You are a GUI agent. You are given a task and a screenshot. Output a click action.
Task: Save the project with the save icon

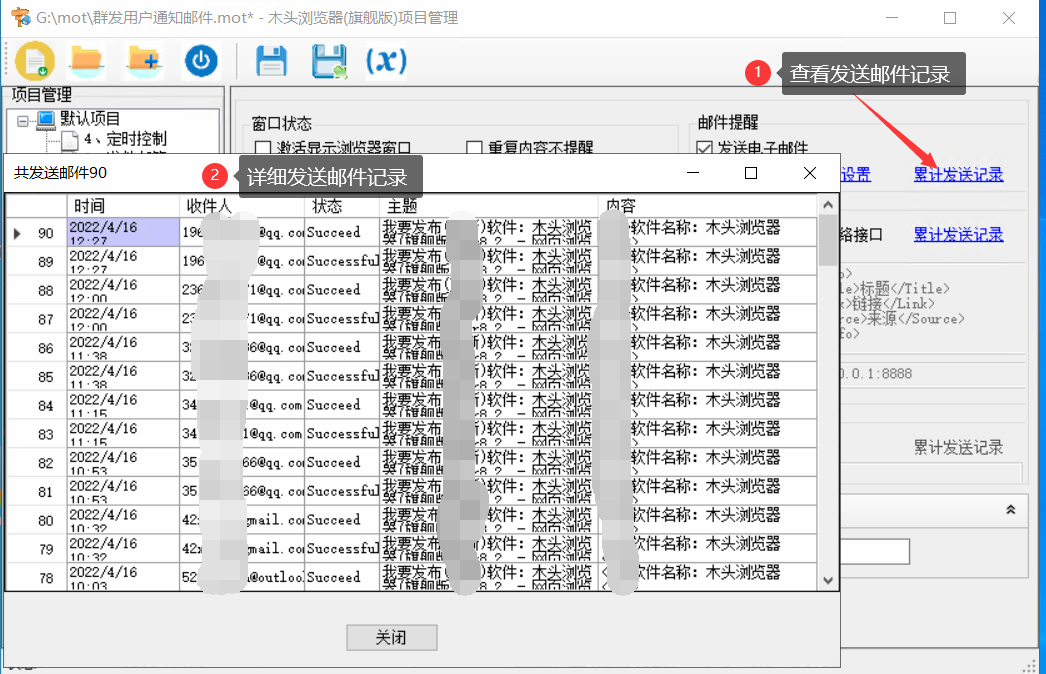(x=271, y=60)
